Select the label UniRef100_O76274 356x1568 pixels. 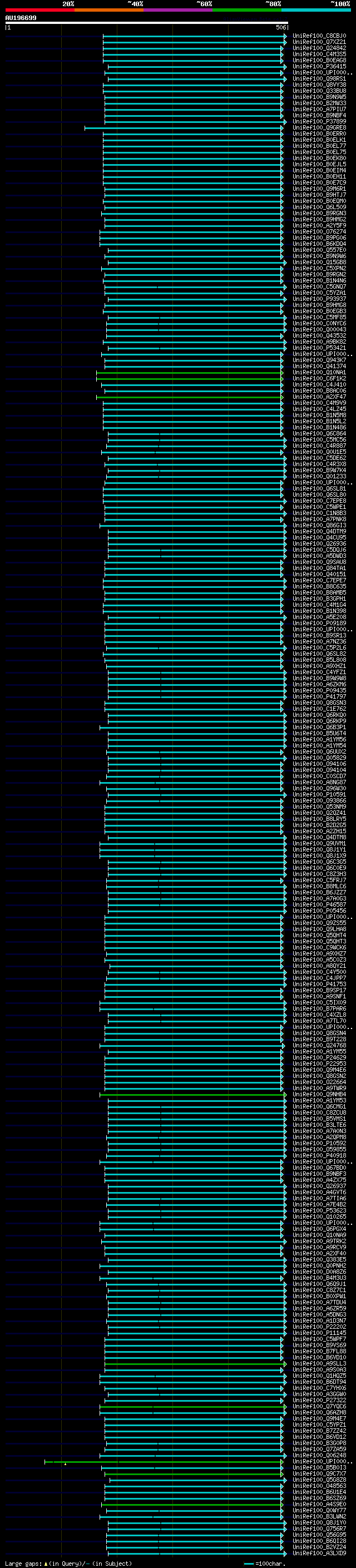(319, 231)
